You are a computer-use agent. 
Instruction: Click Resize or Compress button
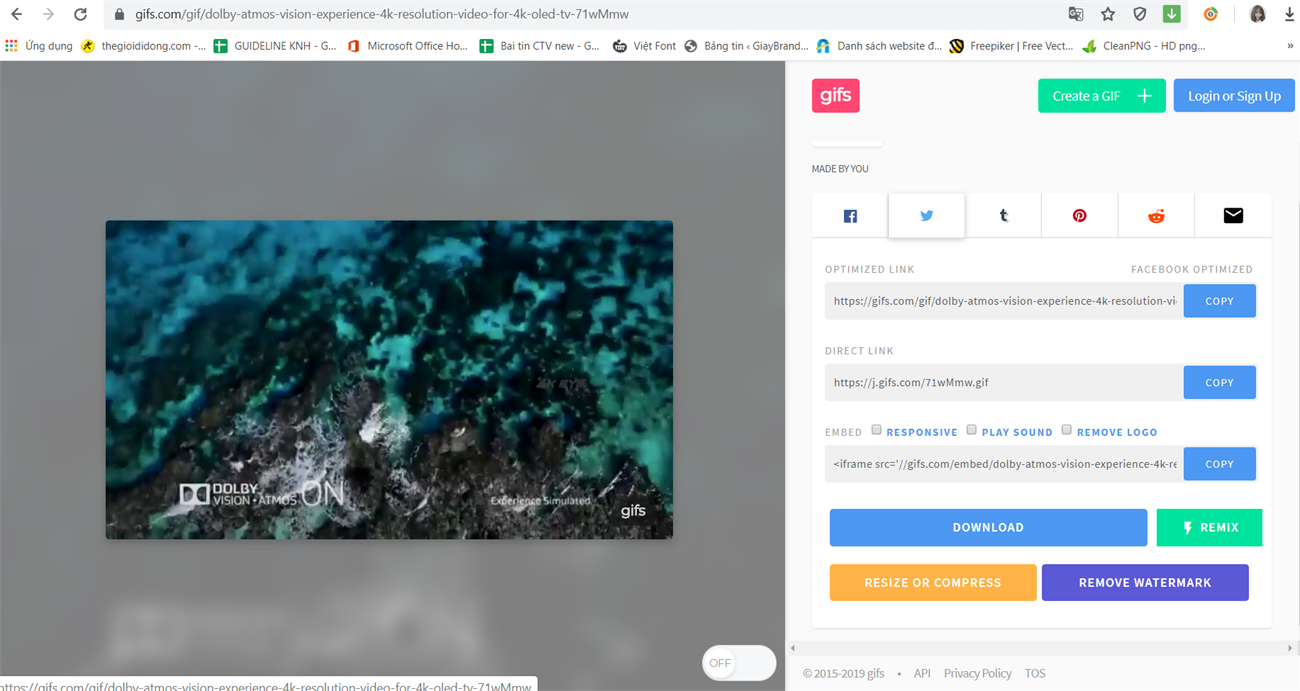[x=933, y=582]
